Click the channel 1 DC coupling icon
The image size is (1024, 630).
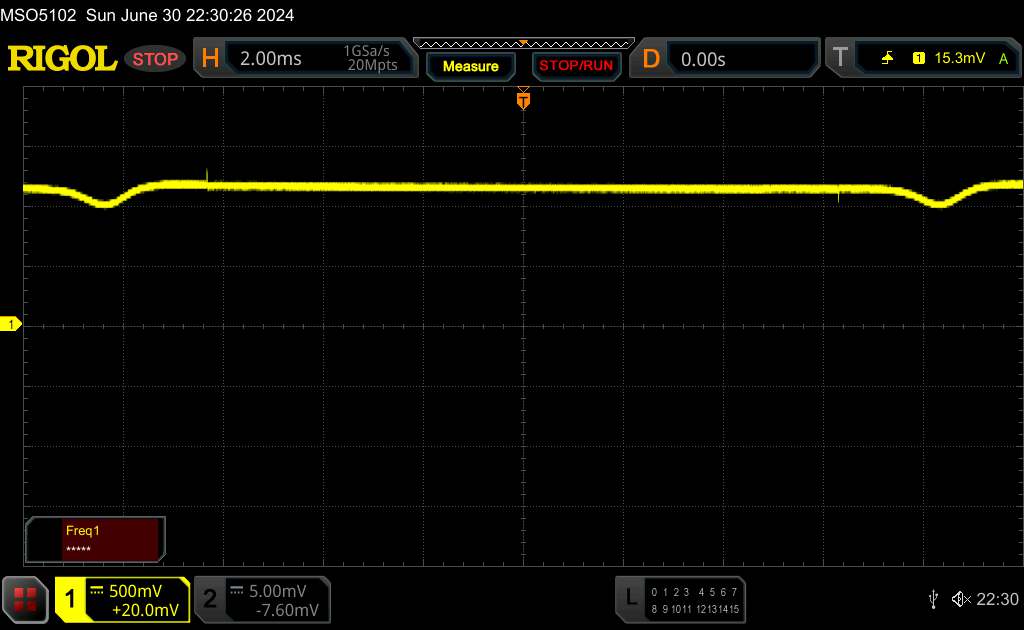(x=97, y=591)
